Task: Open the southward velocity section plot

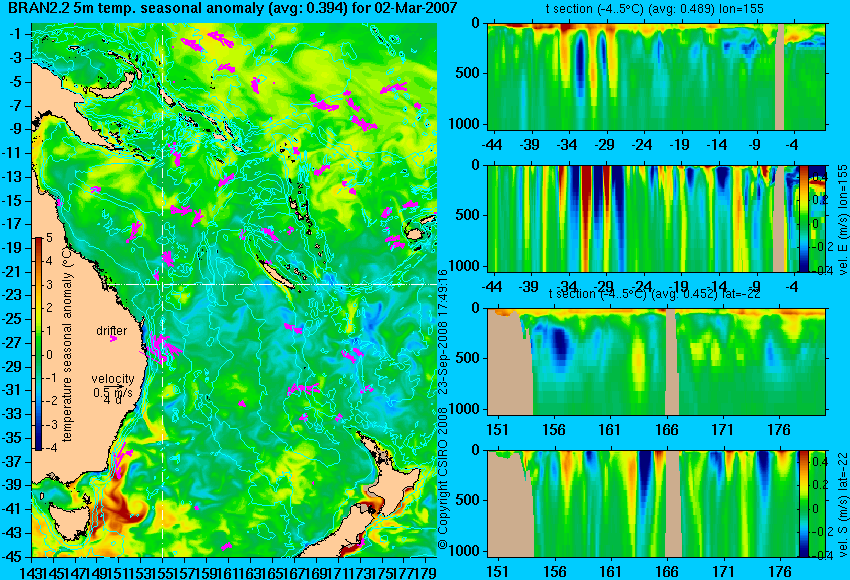Action: pos(643,504)
